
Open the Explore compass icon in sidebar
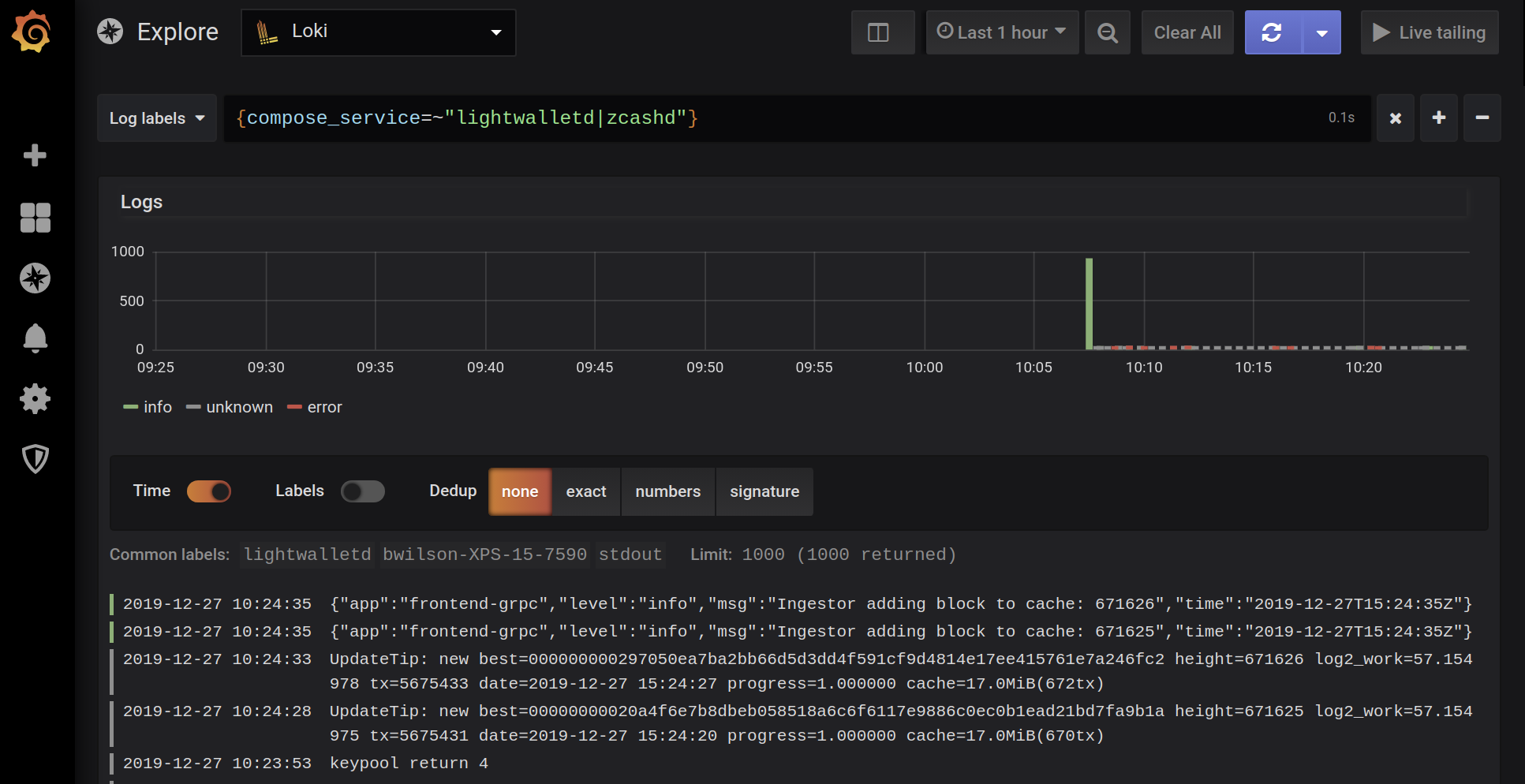coord(35,278)
